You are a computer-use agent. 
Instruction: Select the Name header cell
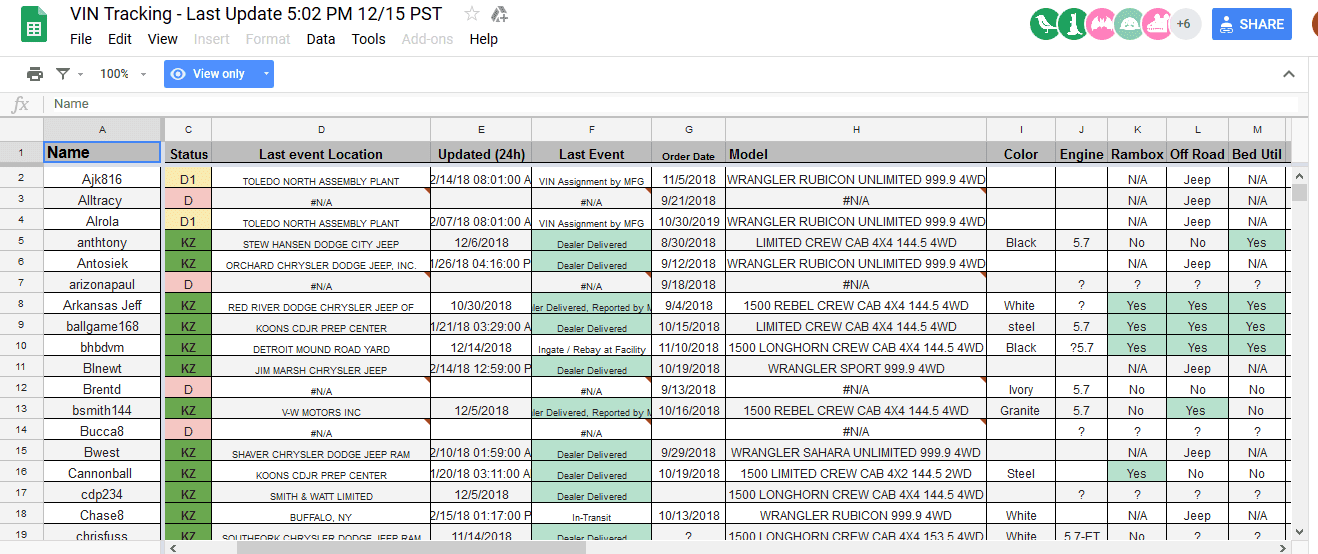tap(102, 153)
